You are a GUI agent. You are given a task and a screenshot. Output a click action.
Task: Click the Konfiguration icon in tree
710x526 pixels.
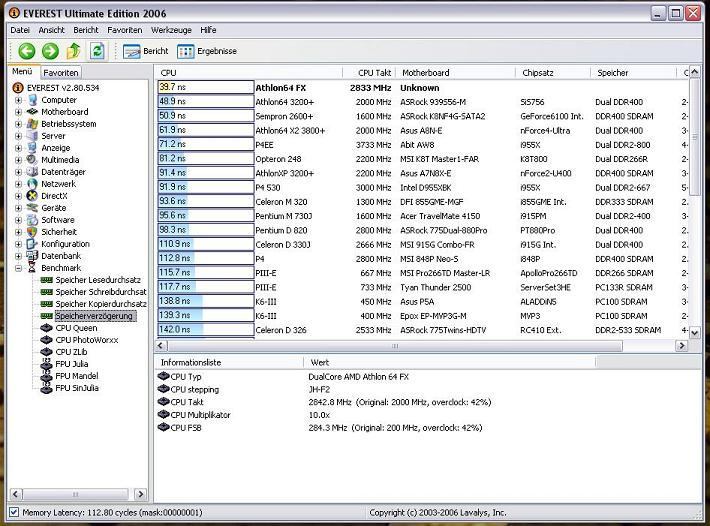click(33, 244)
